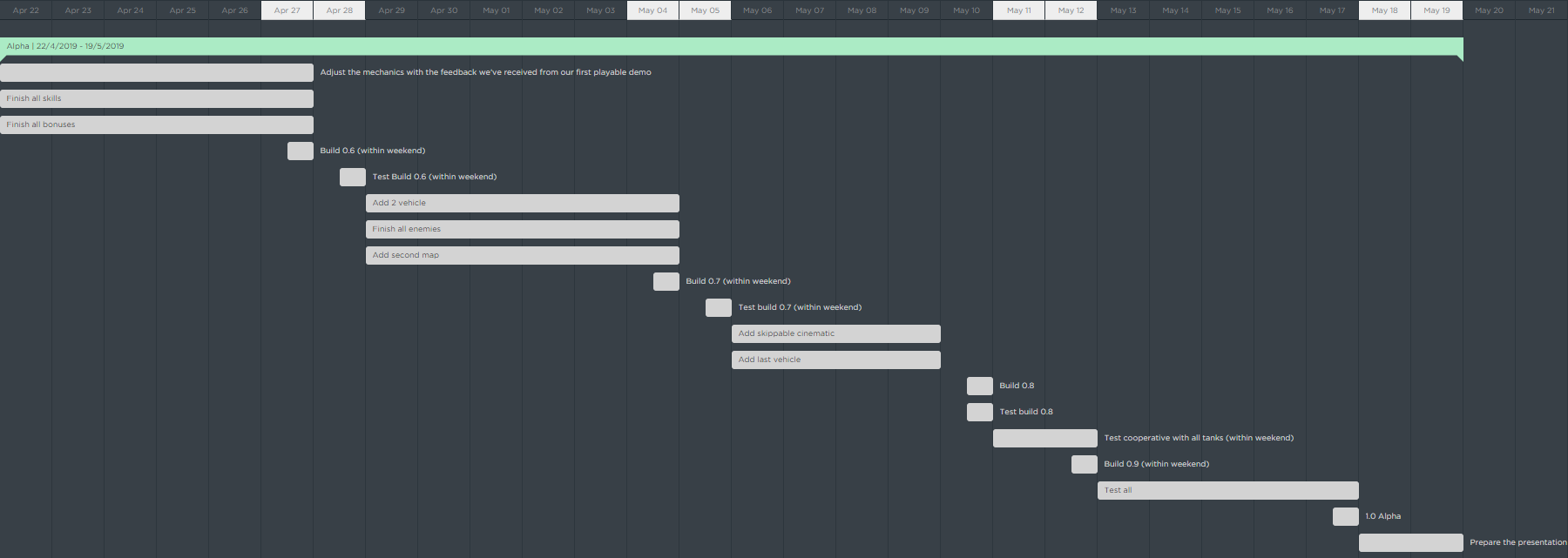Open the Add skippable cinematic task bar

pos(836,333)
